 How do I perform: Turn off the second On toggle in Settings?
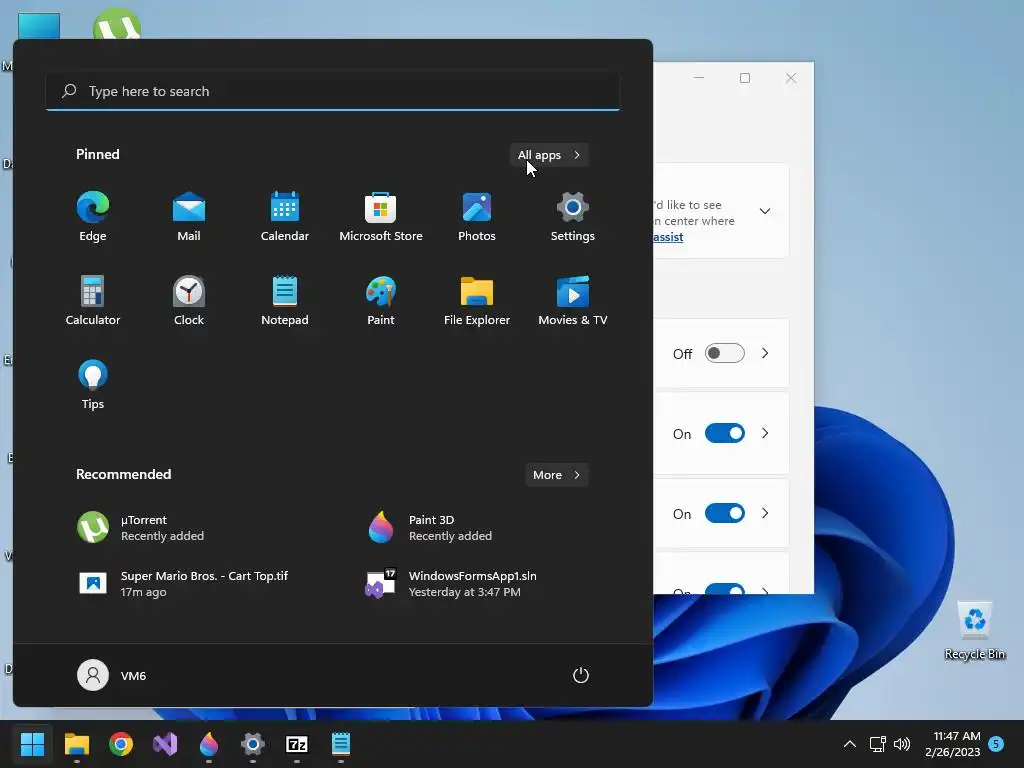[725, 513]
